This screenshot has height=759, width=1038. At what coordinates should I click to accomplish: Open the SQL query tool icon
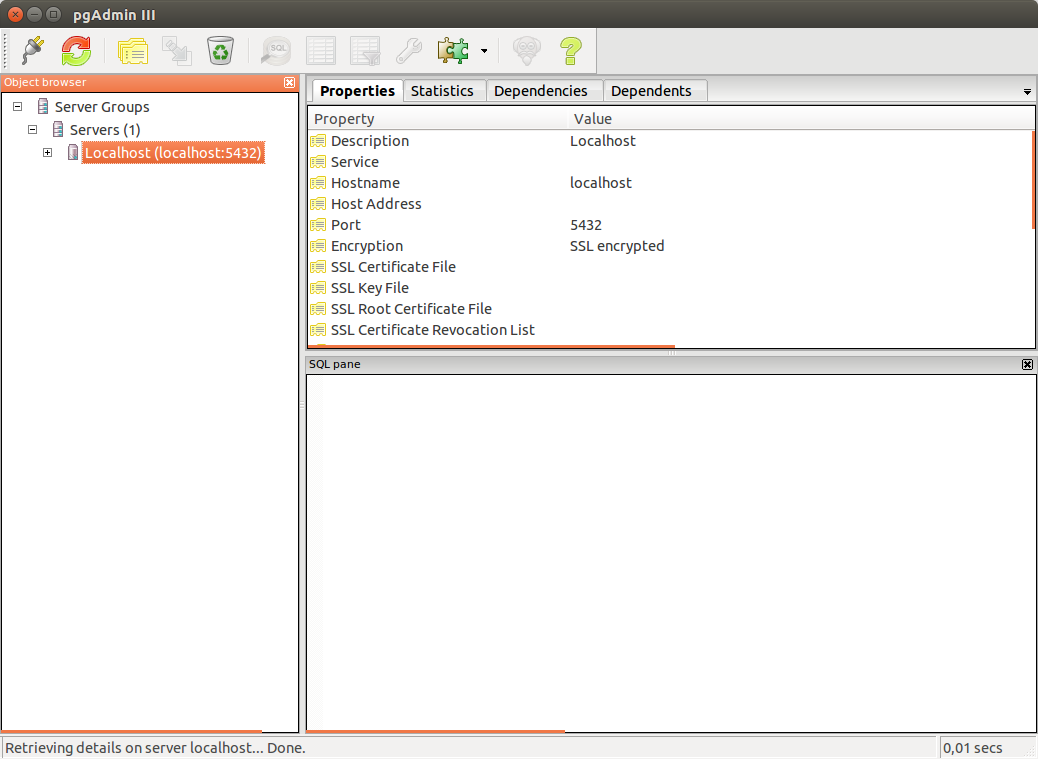277,51
